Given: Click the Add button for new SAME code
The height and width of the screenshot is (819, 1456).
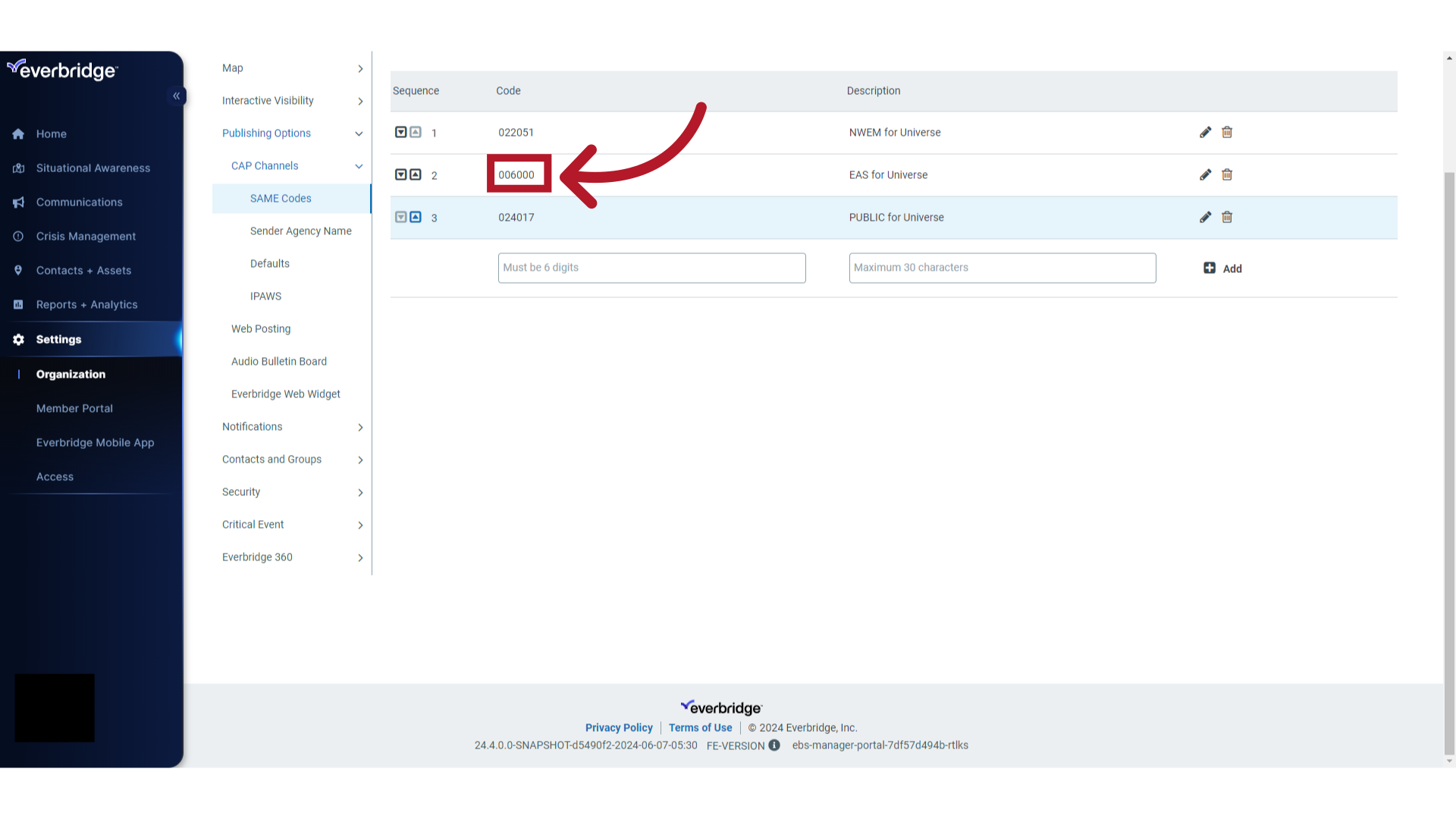Looking at the screenshot, I should [1222, 268].
